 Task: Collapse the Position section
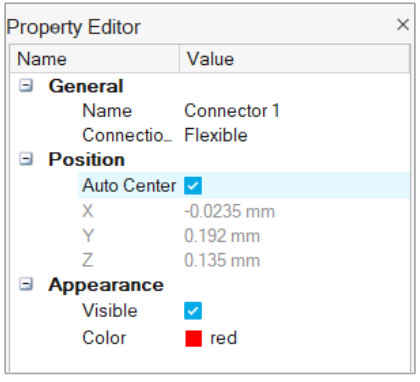(x=26, y=159)
